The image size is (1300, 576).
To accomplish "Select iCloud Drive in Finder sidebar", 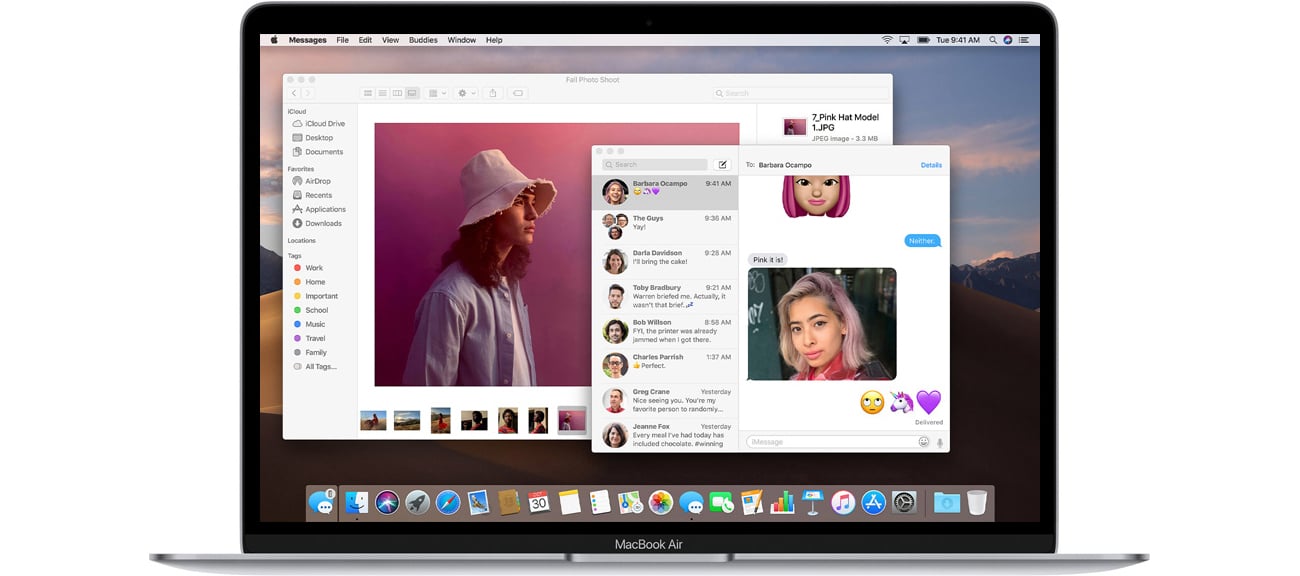I will tap(318, 124).
